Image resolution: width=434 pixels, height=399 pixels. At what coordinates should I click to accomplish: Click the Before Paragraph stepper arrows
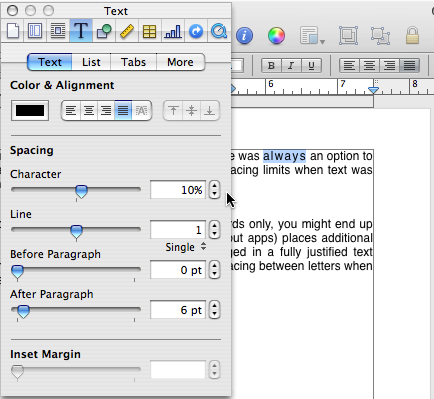(214, 270)
